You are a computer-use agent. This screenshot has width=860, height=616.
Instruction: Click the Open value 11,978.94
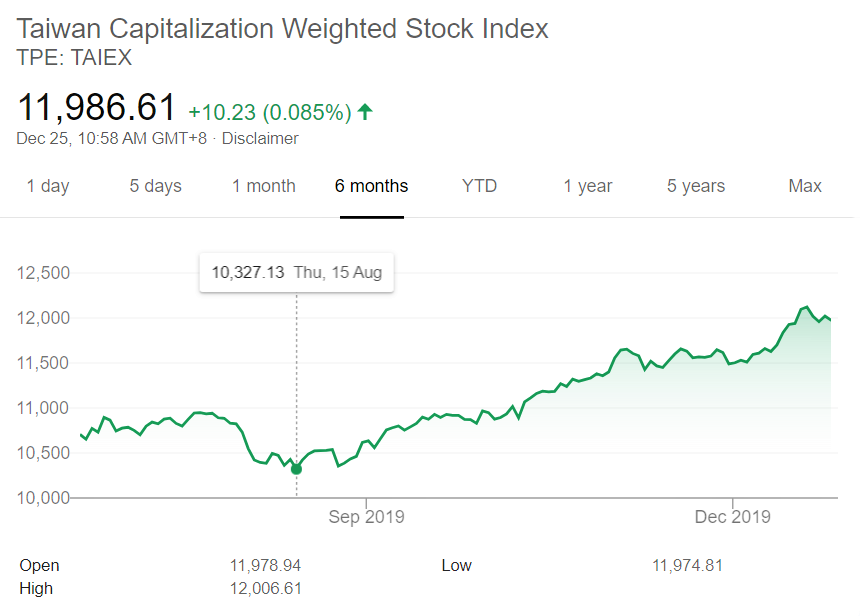(x=265, y=565)
